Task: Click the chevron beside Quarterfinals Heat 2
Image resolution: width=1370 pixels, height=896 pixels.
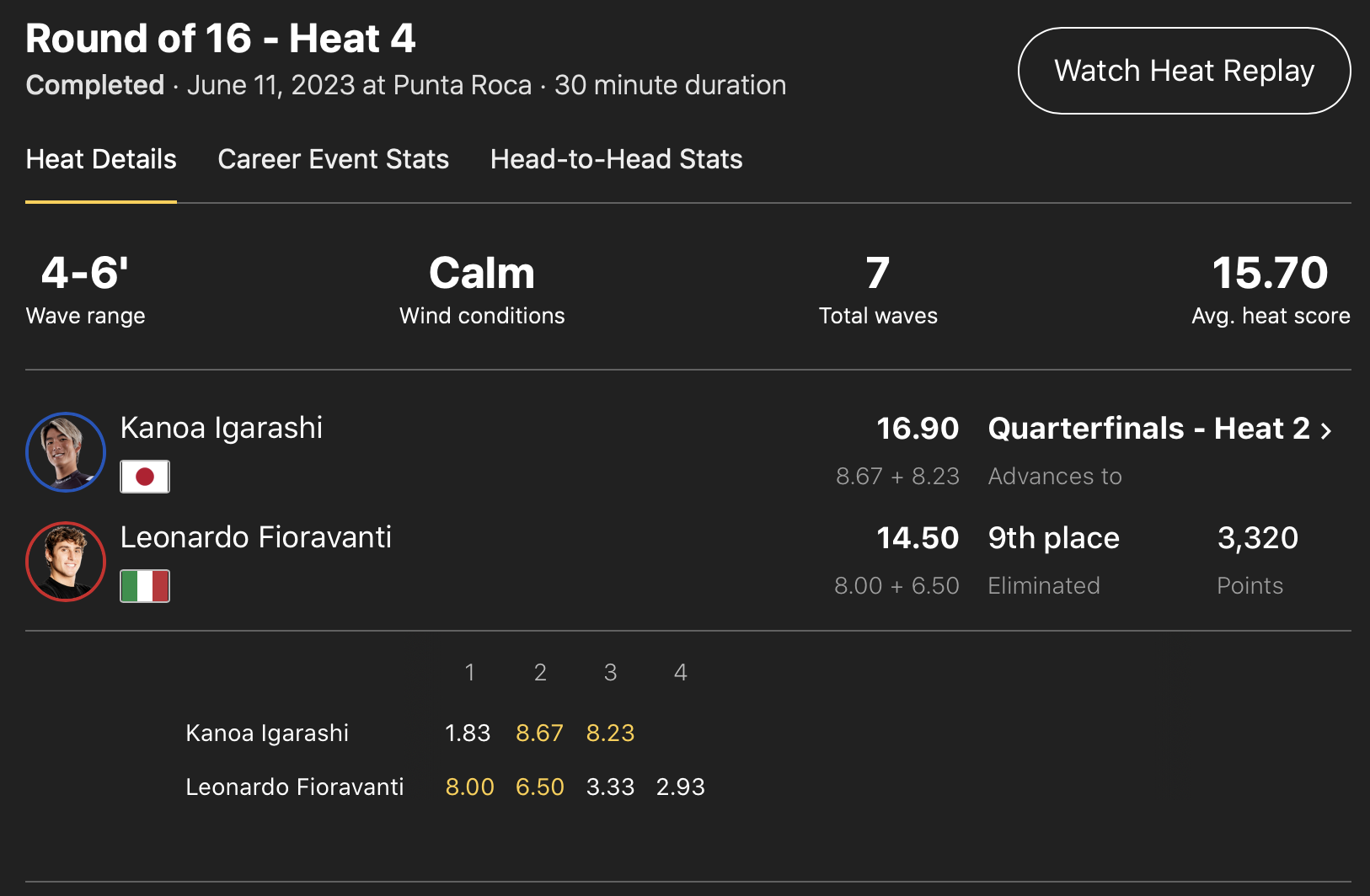Action: pyautogui.click(x=1327, y=430)
